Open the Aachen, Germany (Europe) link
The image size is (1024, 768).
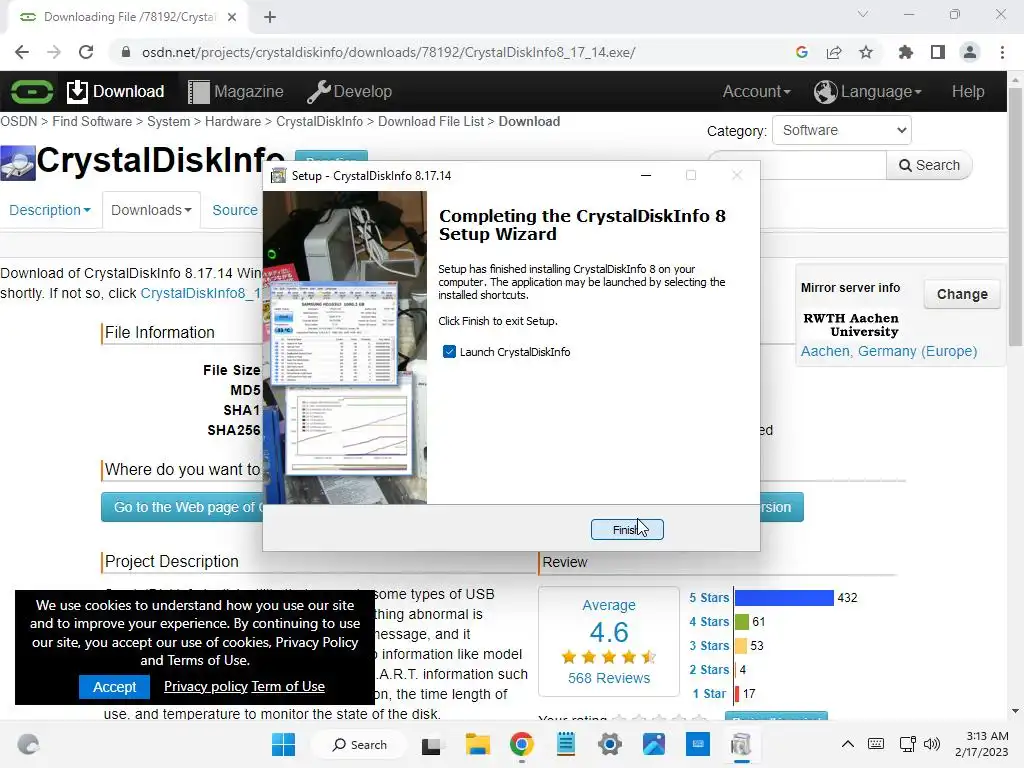coord(889,351)
